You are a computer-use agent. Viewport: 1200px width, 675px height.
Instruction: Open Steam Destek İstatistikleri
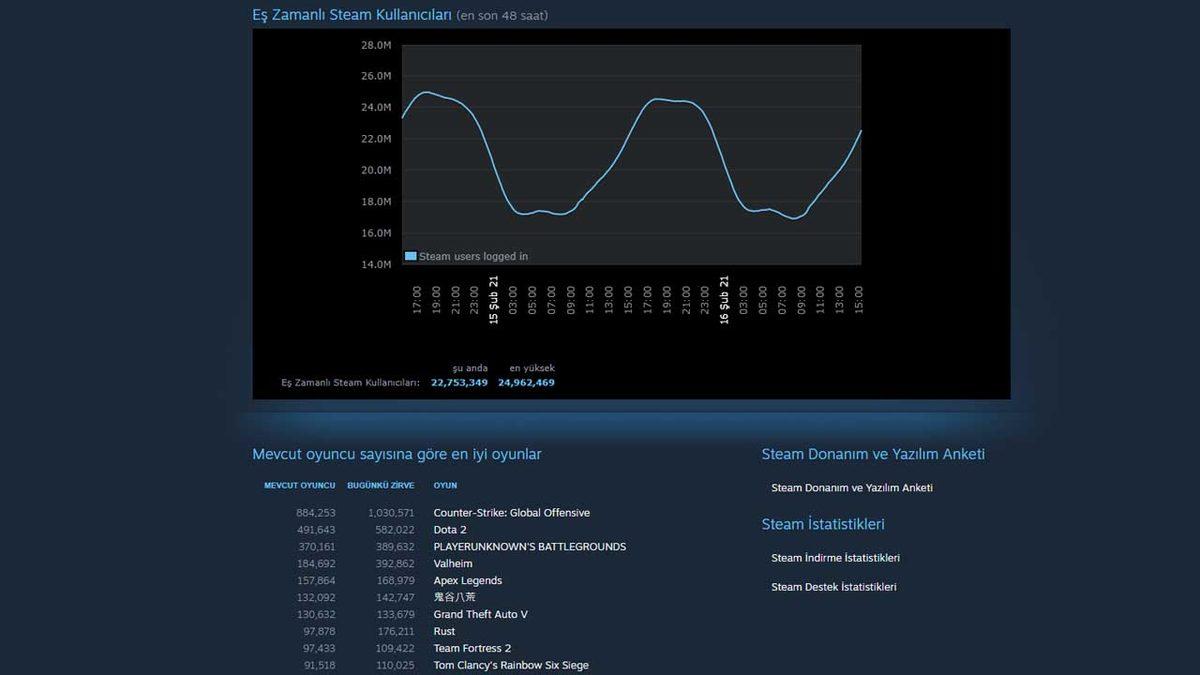(833, 586)
